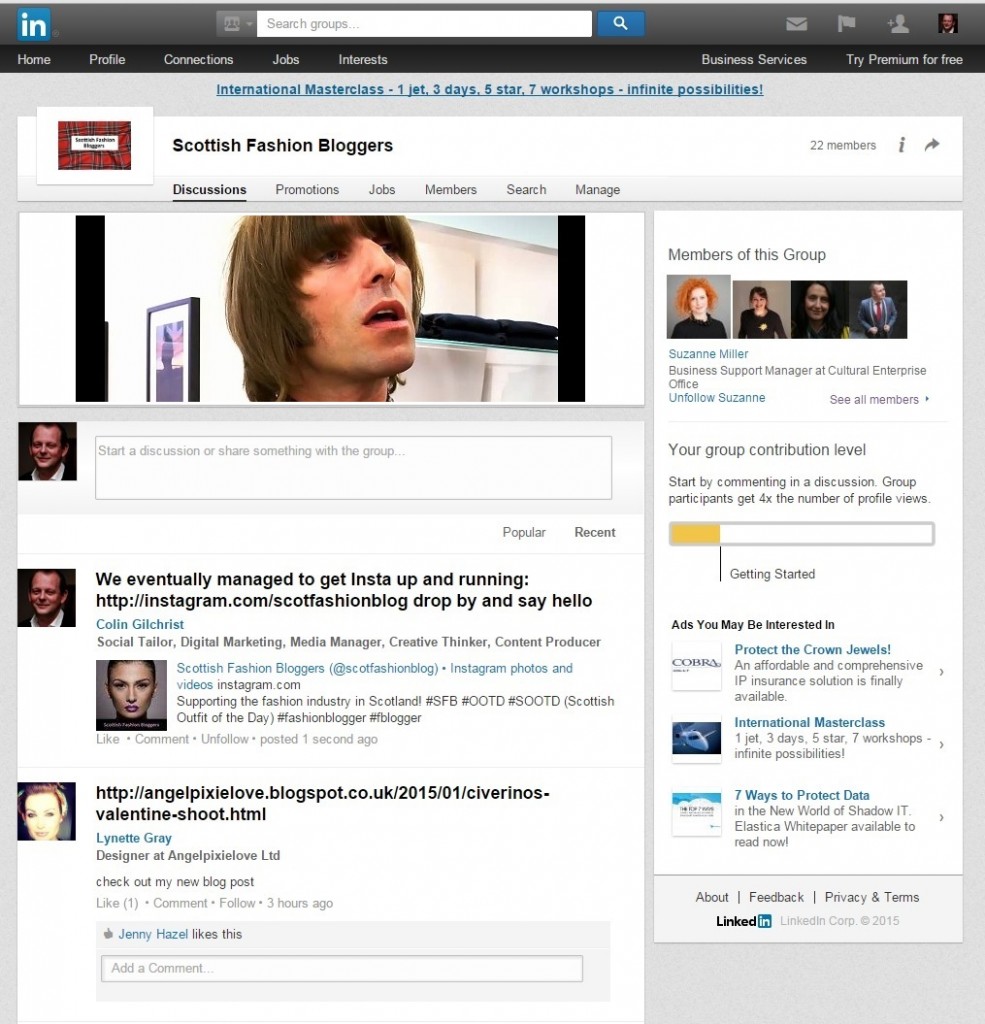
Task: Switch to the group Search tab
Action: click(x=526, y=190)
